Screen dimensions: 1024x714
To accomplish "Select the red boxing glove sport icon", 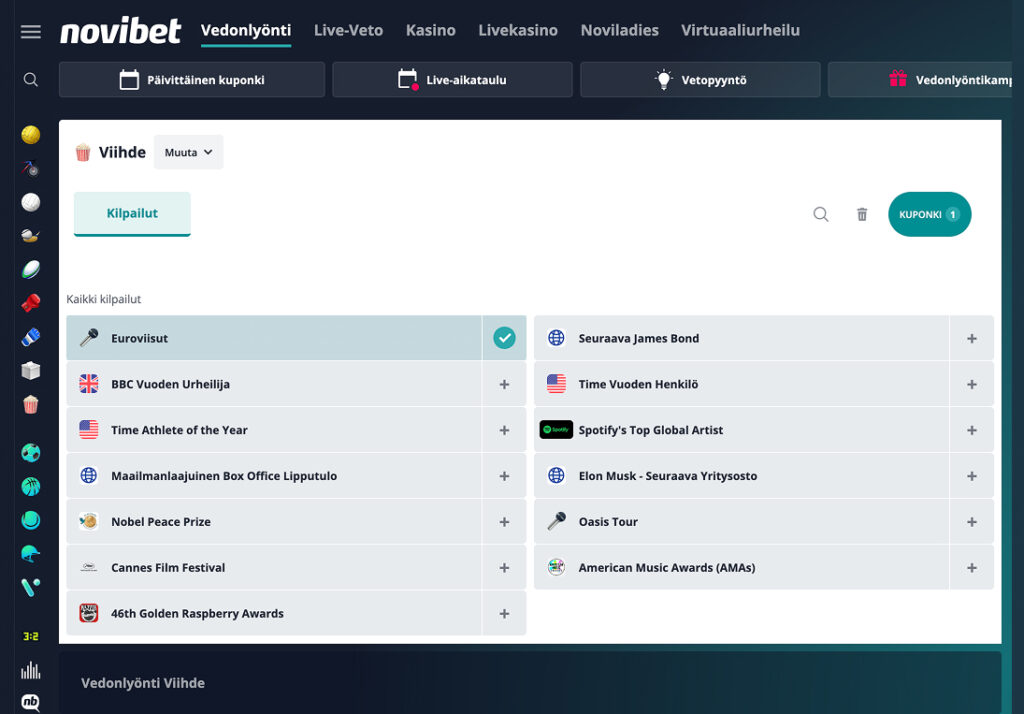I will pos(31,302).
